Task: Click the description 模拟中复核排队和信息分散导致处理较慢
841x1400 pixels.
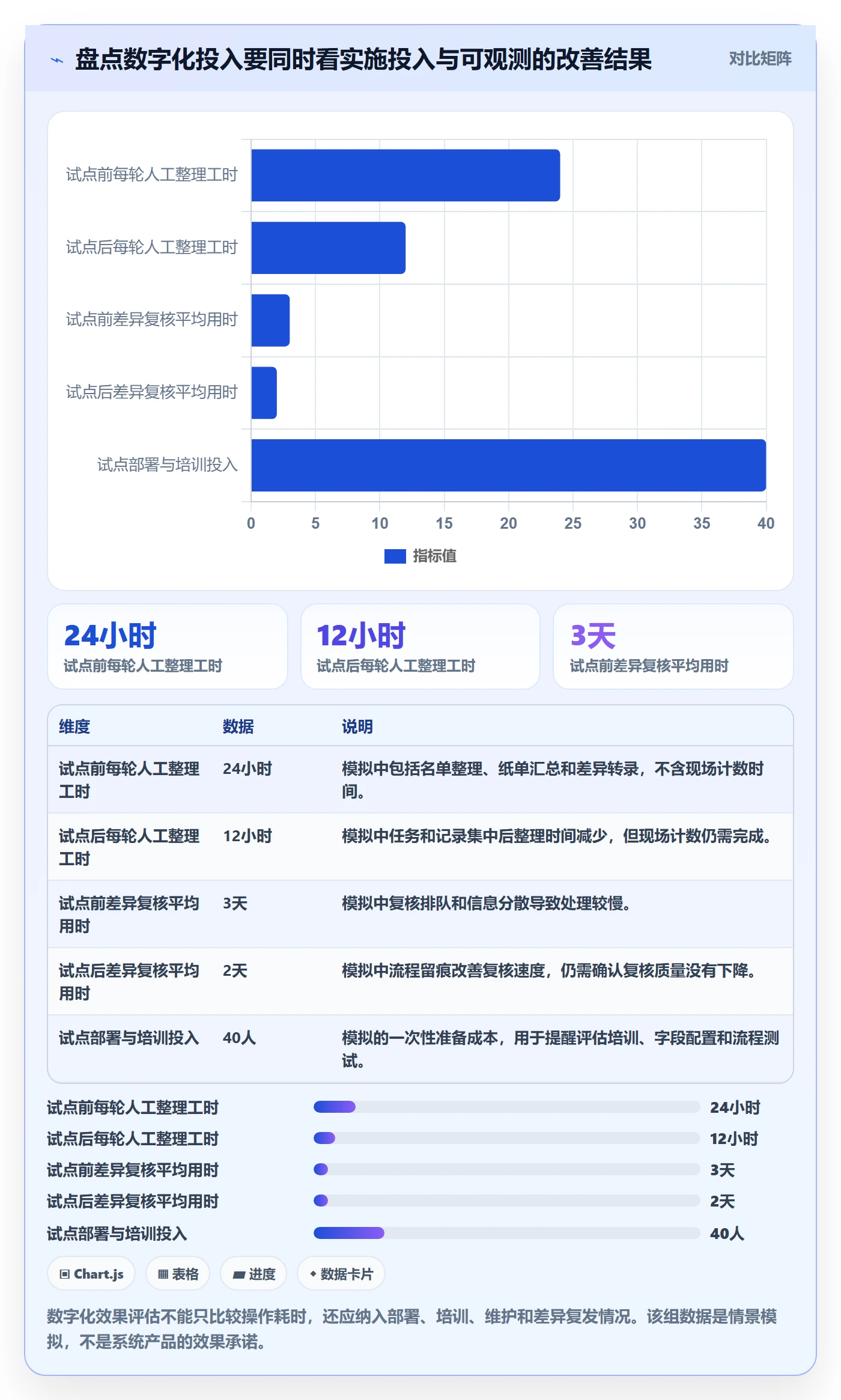Action: tap(486, 903)
